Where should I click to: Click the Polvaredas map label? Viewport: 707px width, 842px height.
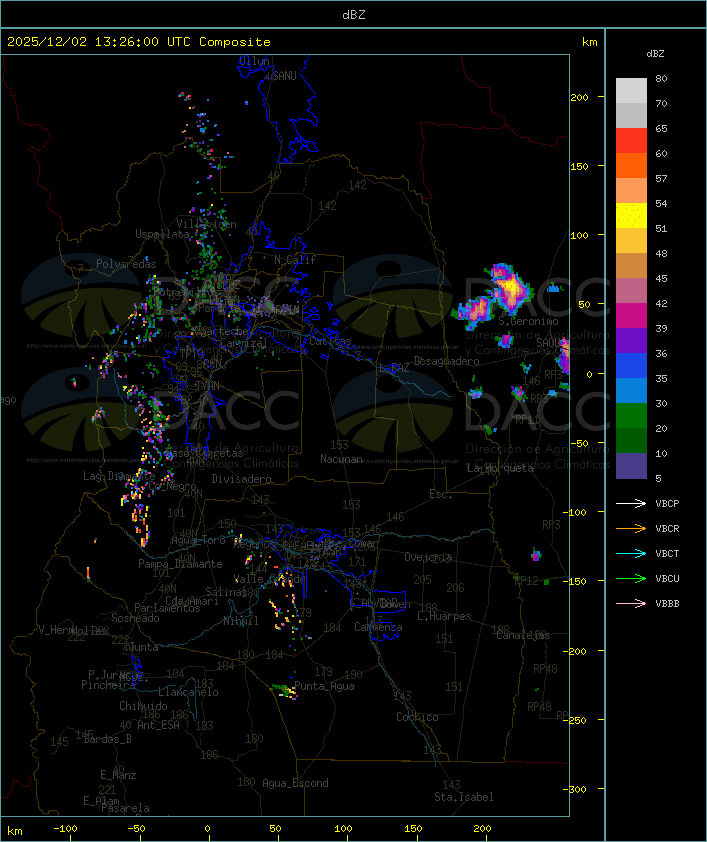tap(126, 264)
